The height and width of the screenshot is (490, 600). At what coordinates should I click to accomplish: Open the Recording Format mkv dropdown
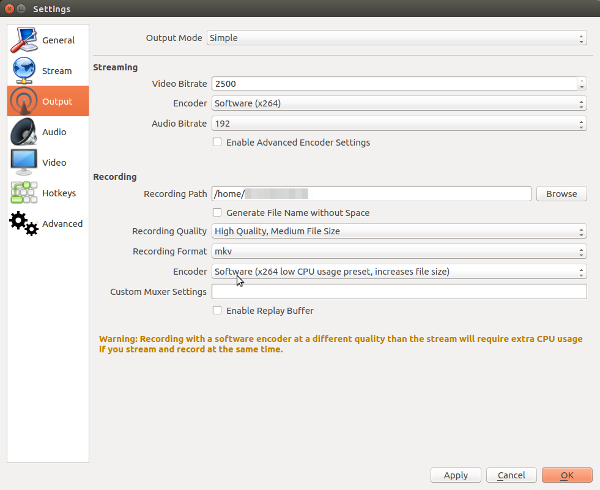point(396,251)
